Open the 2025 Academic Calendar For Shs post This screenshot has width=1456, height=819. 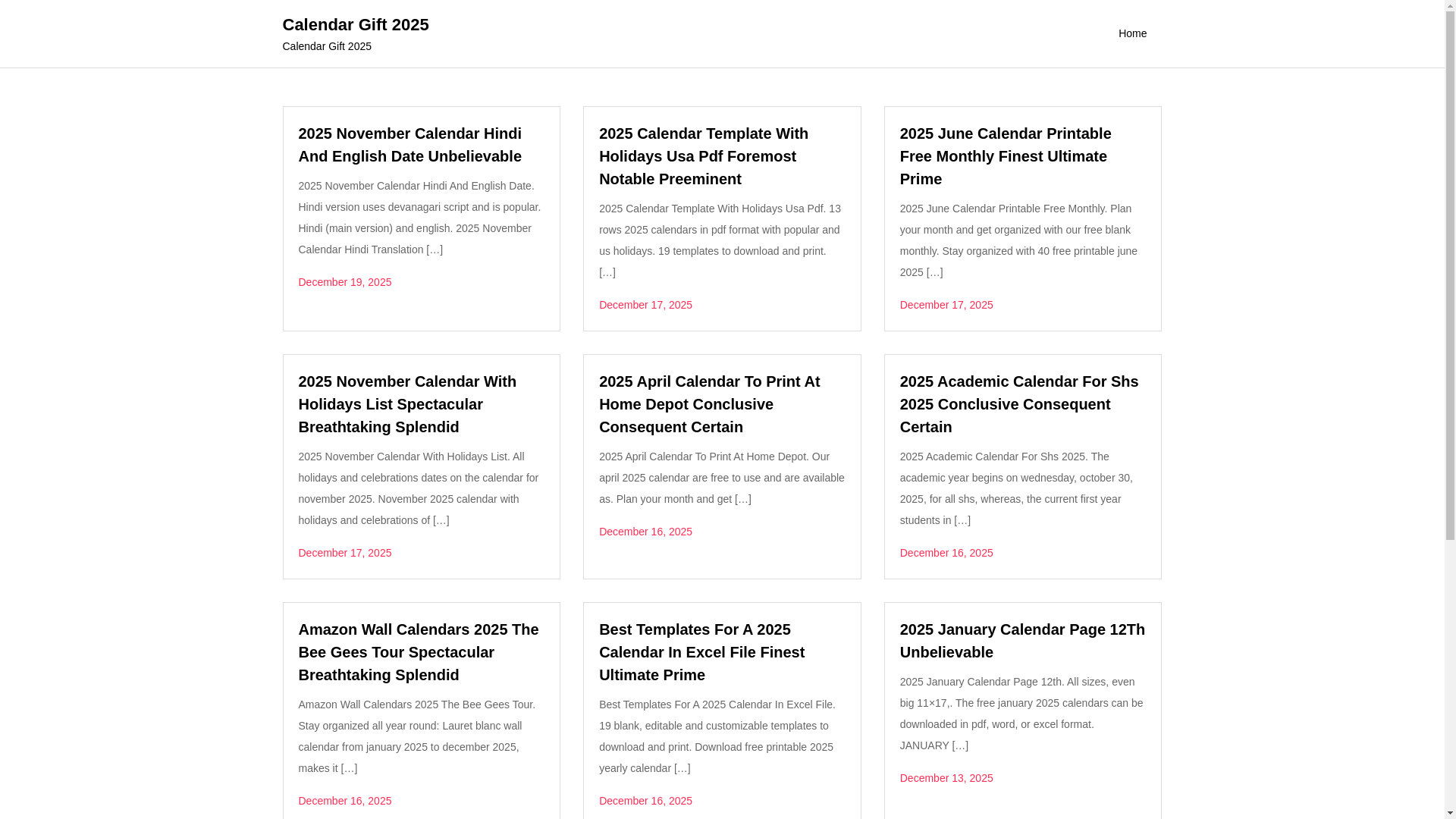(1019, 404)
